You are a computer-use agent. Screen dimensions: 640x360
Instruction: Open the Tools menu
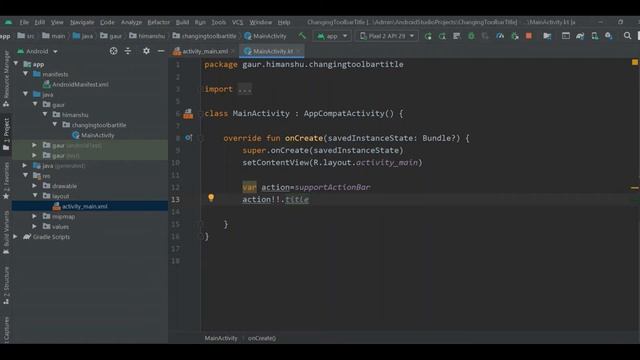tap(218, 22)
